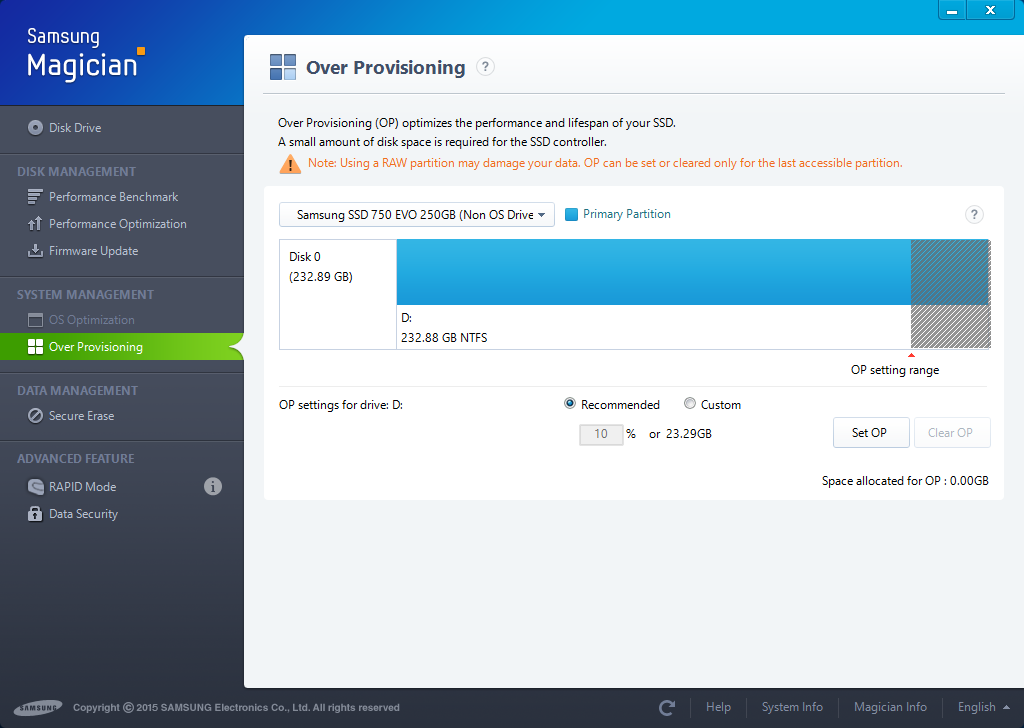Viewport: 1024px width, 728px height.
Task: Click the Disk Drive disc icon
Action: pyautogui.click(x=35, y=128)
